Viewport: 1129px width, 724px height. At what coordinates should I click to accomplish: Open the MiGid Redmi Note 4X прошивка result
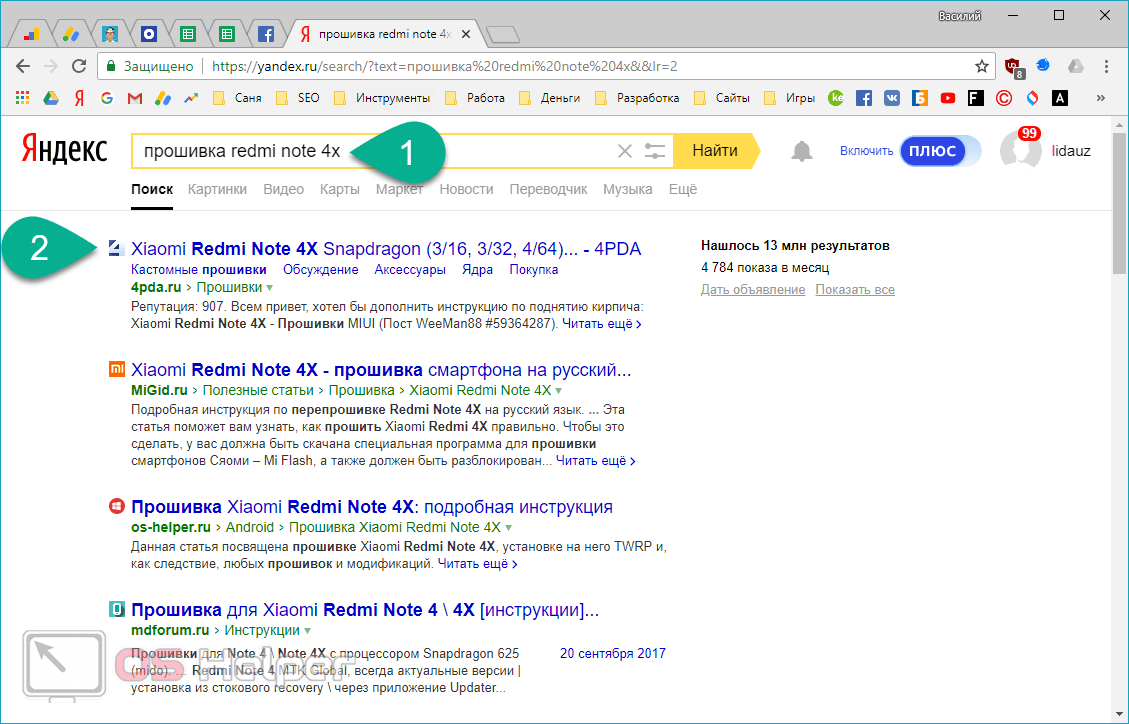point(381,370)
